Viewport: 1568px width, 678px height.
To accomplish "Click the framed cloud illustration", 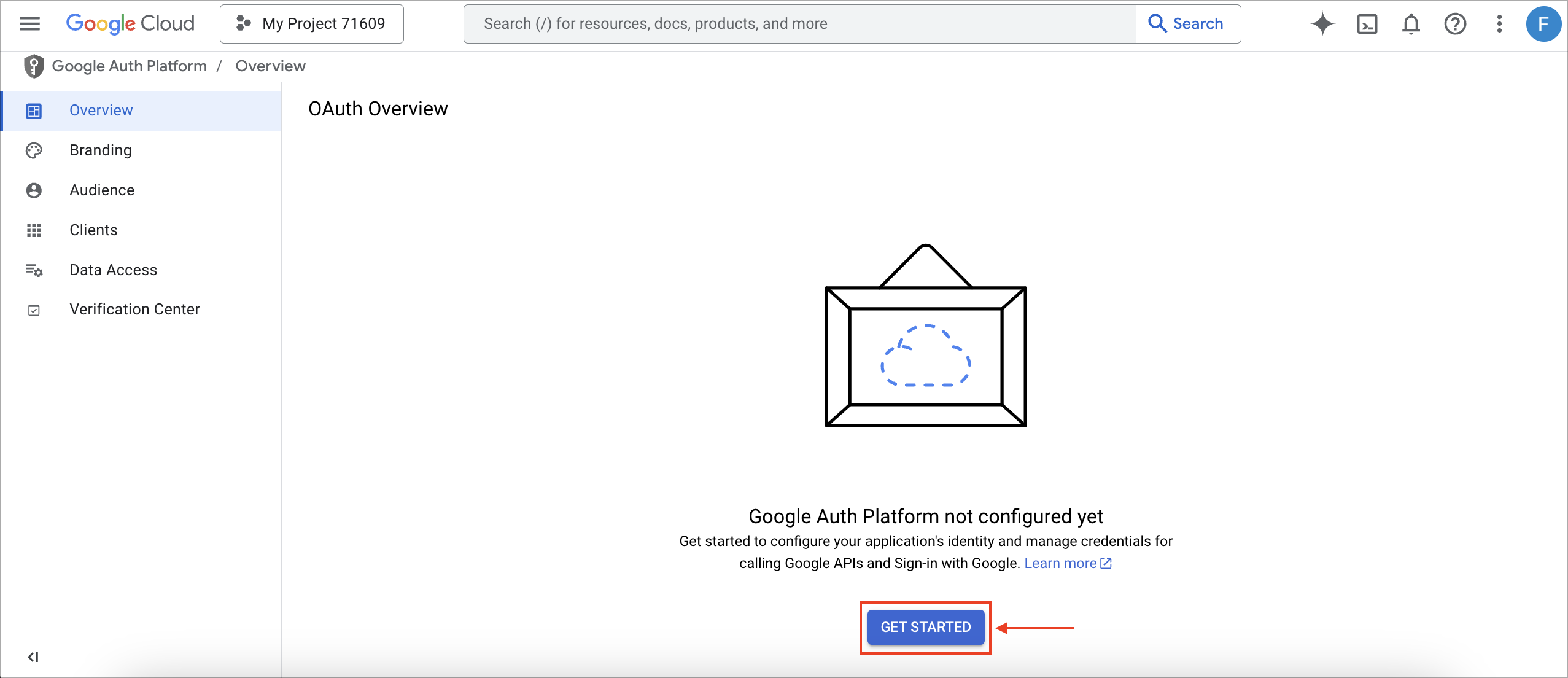I will (x=926, y=335).
